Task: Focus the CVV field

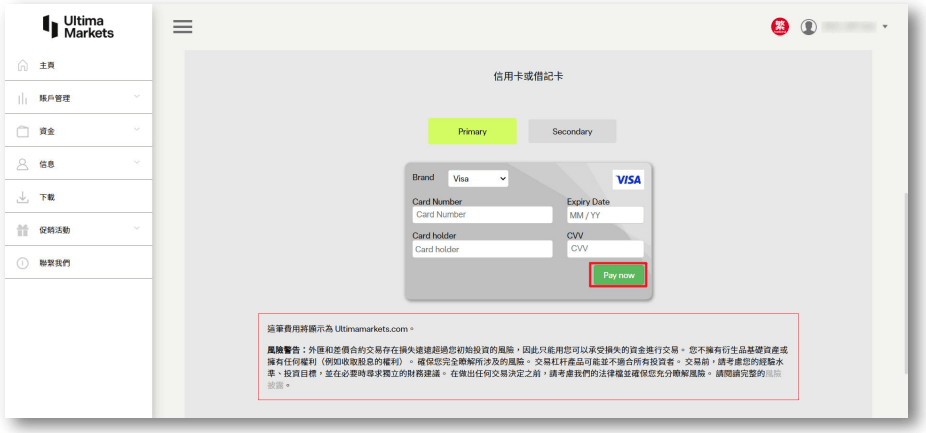Action: [605, 249]
